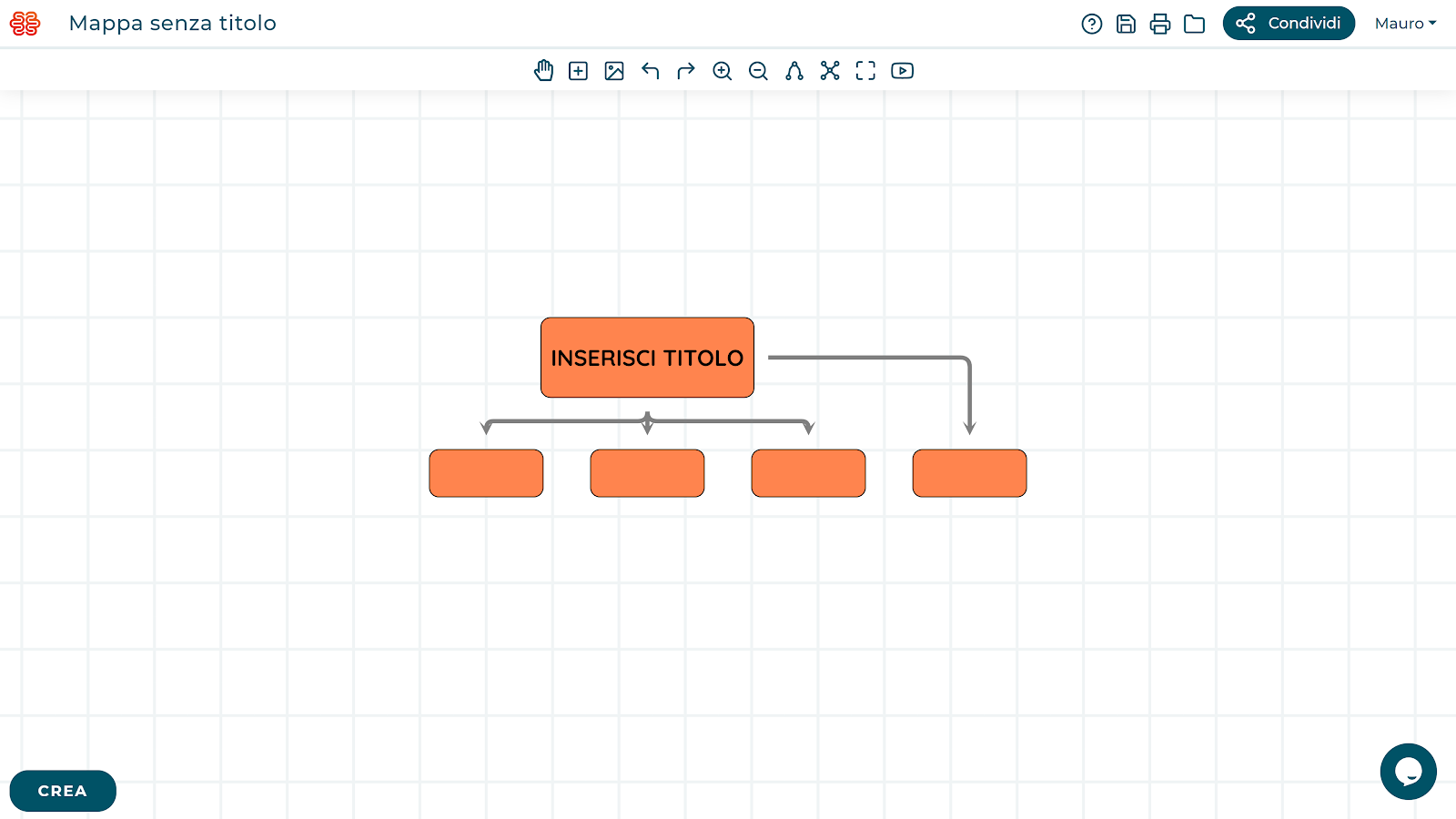Click the brain logo icon
The height and width of the screenshot is (819, 1456).
[25, 24]
